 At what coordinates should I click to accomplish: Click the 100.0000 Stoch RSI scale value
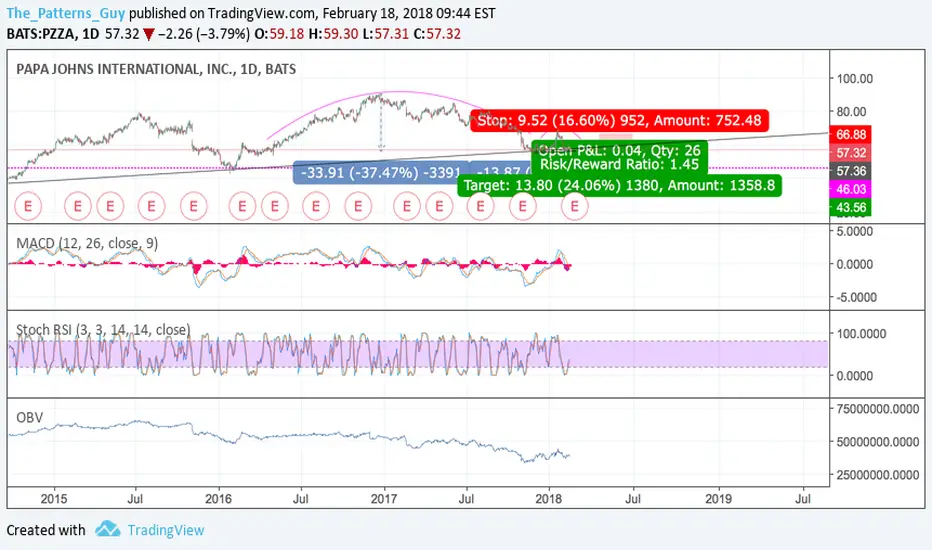861,334
